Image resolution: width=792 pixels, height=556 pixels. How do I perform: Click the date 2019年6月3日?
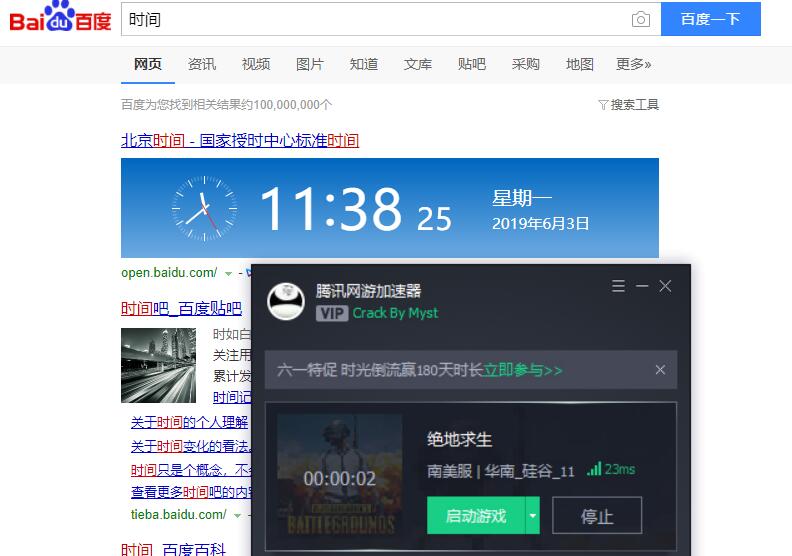pyautogui.click(x=540, y=224)
